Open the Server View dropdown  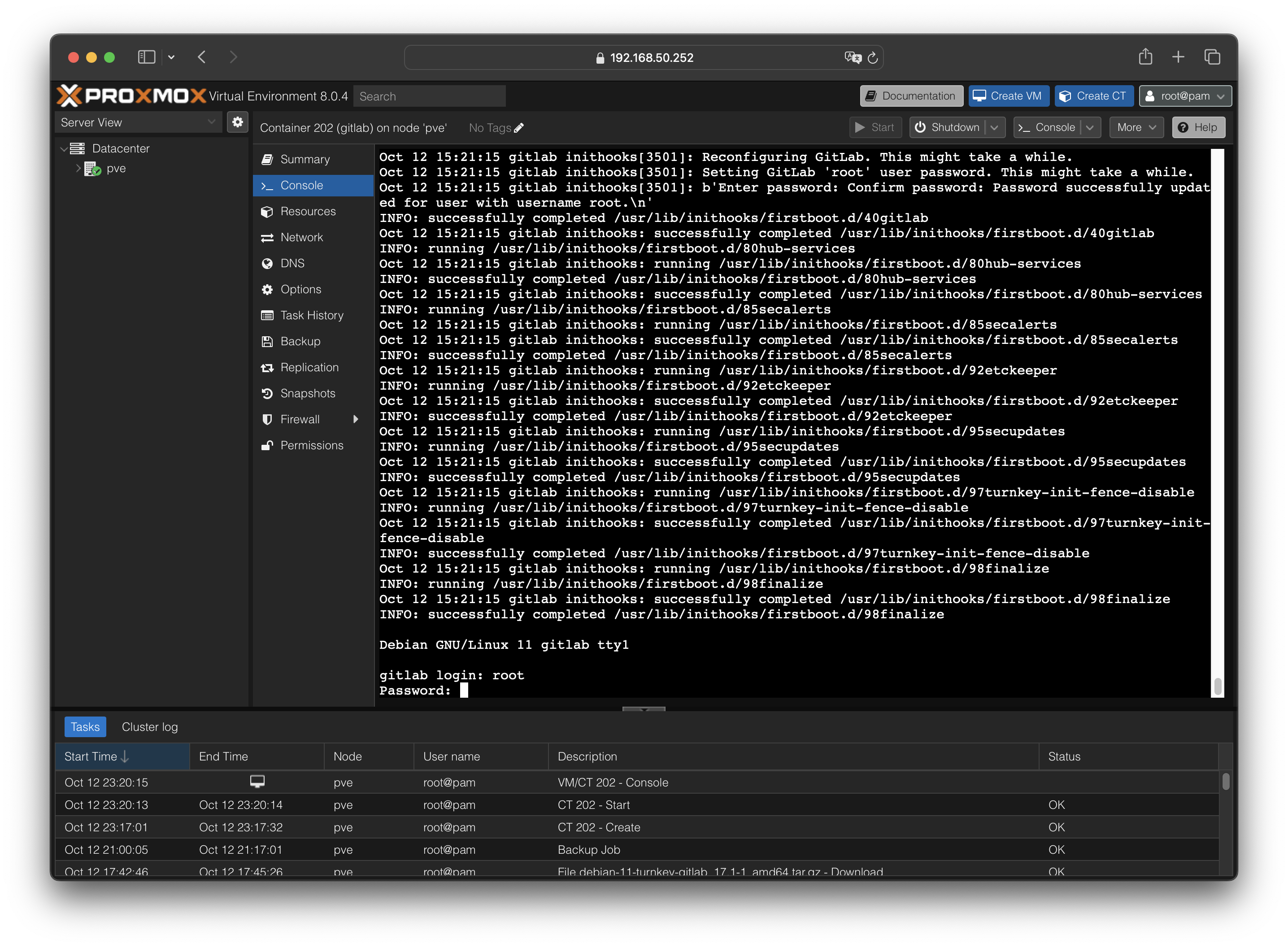[x=138, y=122]
